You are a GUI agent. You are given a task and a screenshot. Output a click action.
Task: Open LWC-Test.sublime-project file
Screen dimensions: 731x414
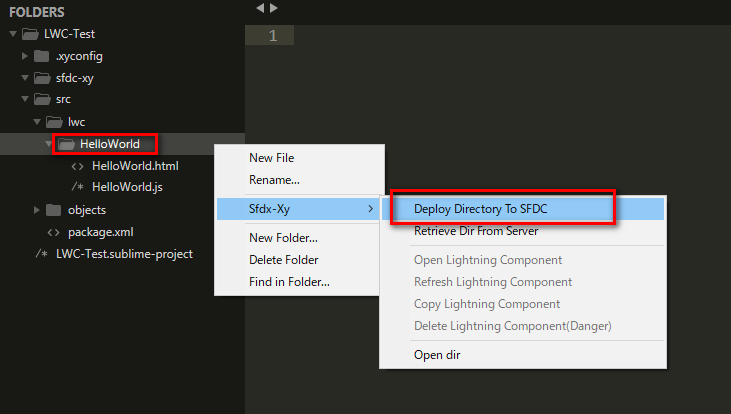[x=124, y=254]
